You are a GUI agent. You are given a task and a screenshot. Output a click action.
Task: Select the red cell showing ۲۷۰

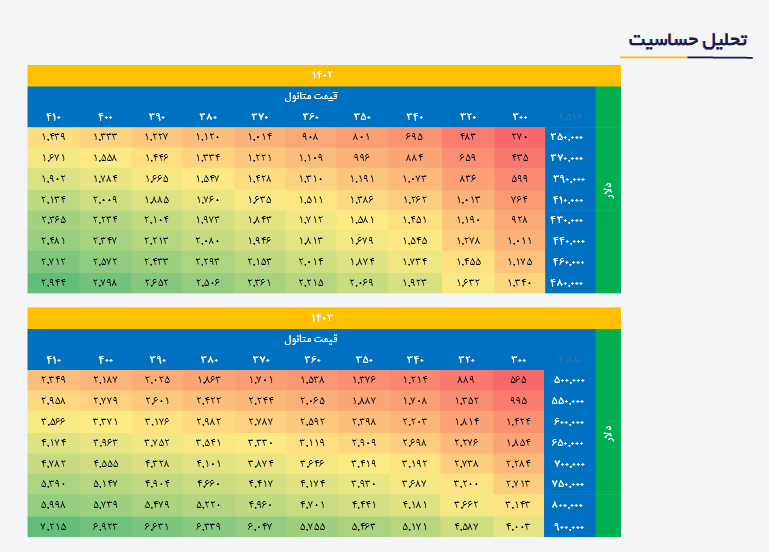point(520,136)
